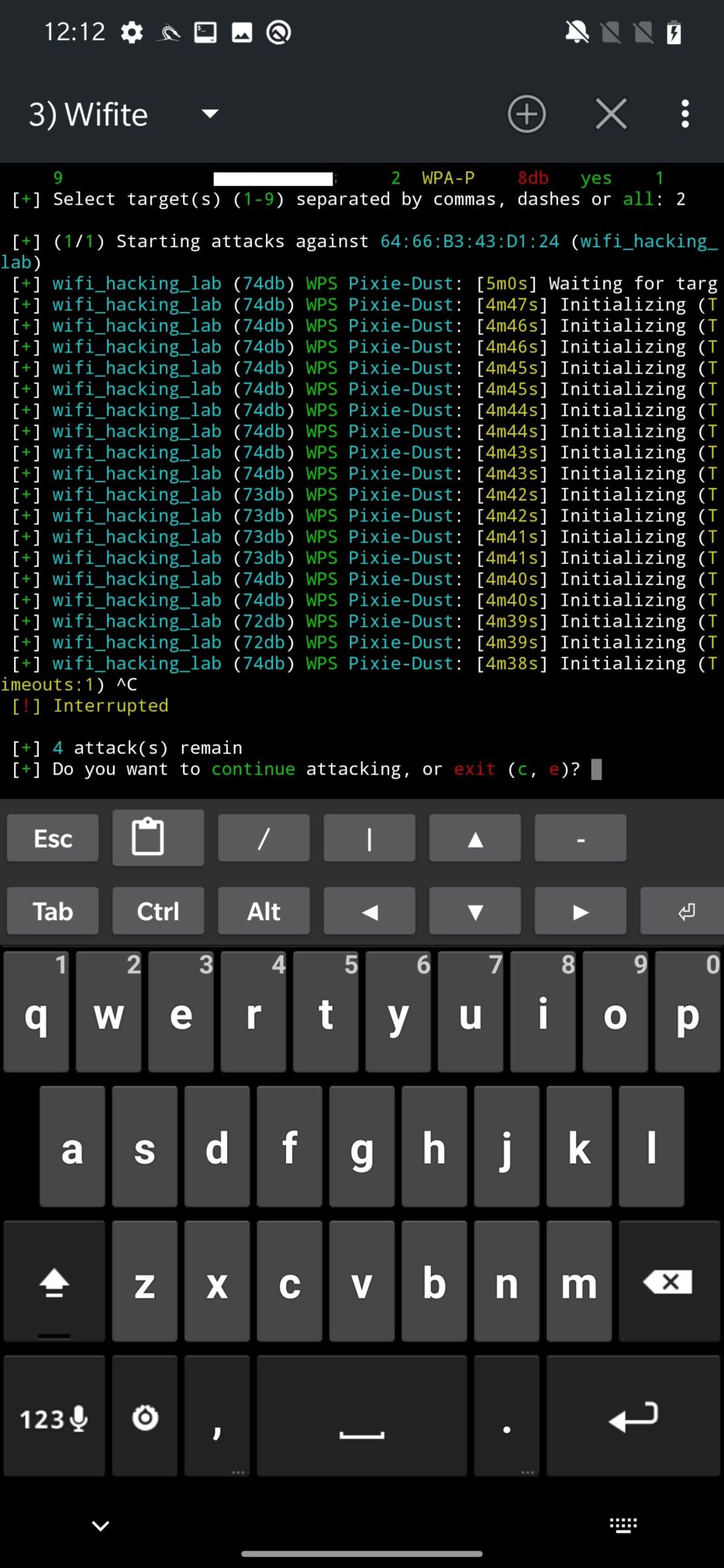The image size is (724, 1568).
Task: Tap the terminal prompt after '(c, e)?'
Action: tap(596, 769)
